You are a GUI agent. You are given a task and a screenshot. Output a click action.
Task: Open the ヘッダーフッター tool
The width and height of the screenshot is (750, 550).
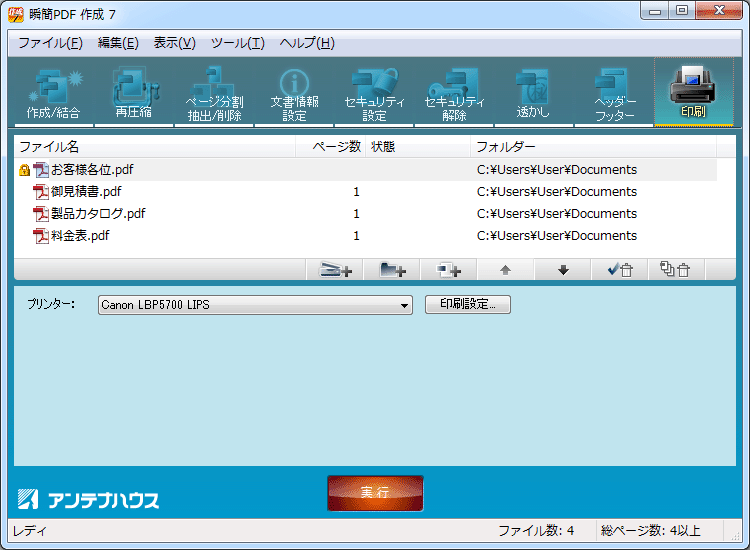pos(614,94)
